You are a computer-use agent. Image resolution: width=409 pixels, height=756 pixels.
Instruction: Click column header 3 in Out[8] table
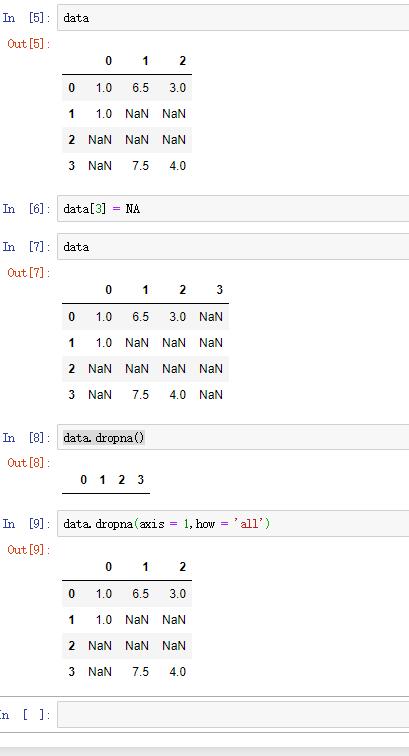(140, 480)
